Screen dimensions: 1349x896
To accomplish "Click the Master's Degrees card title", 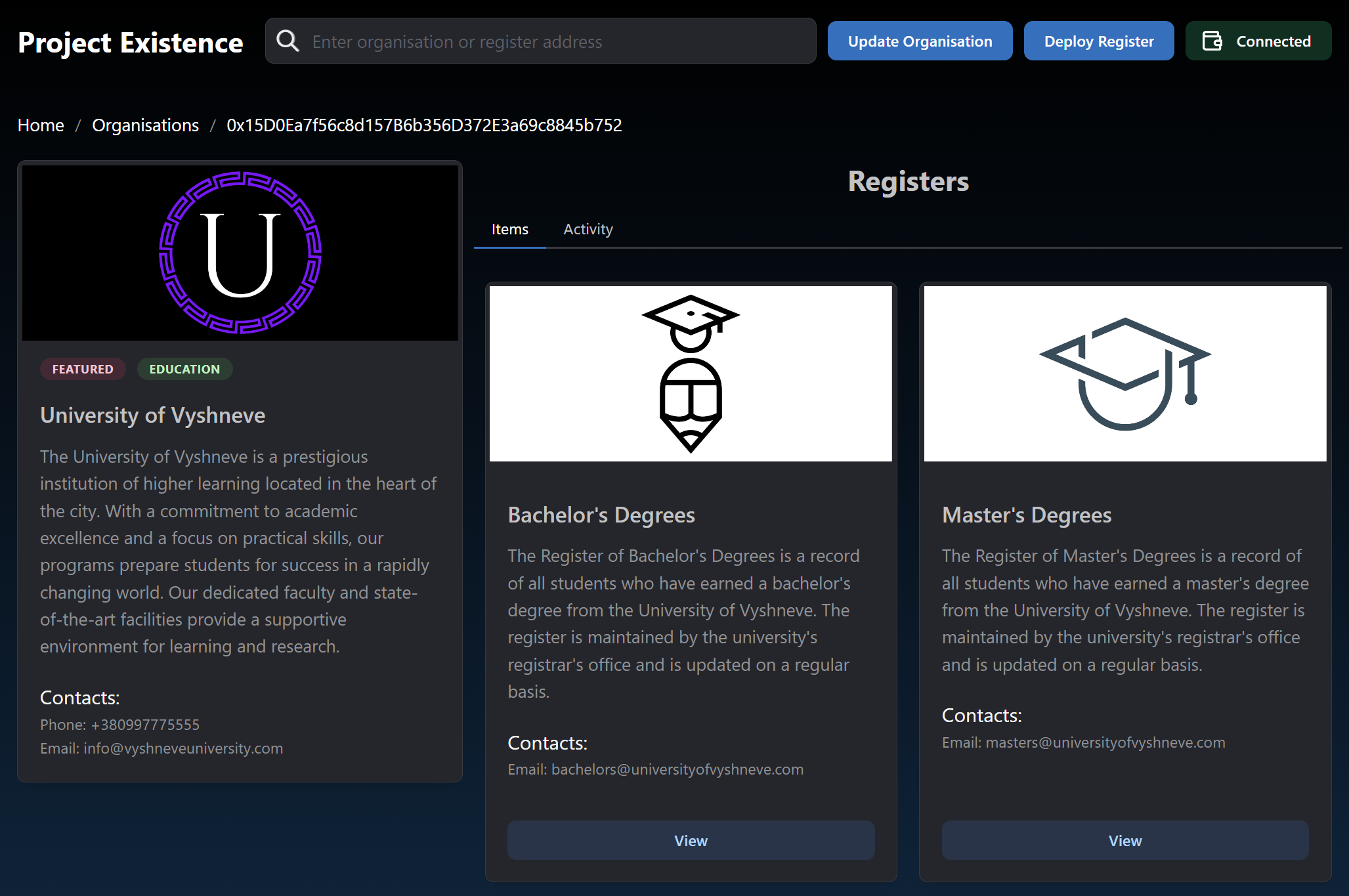I will pyautogui.click(x=1026, y=515).
